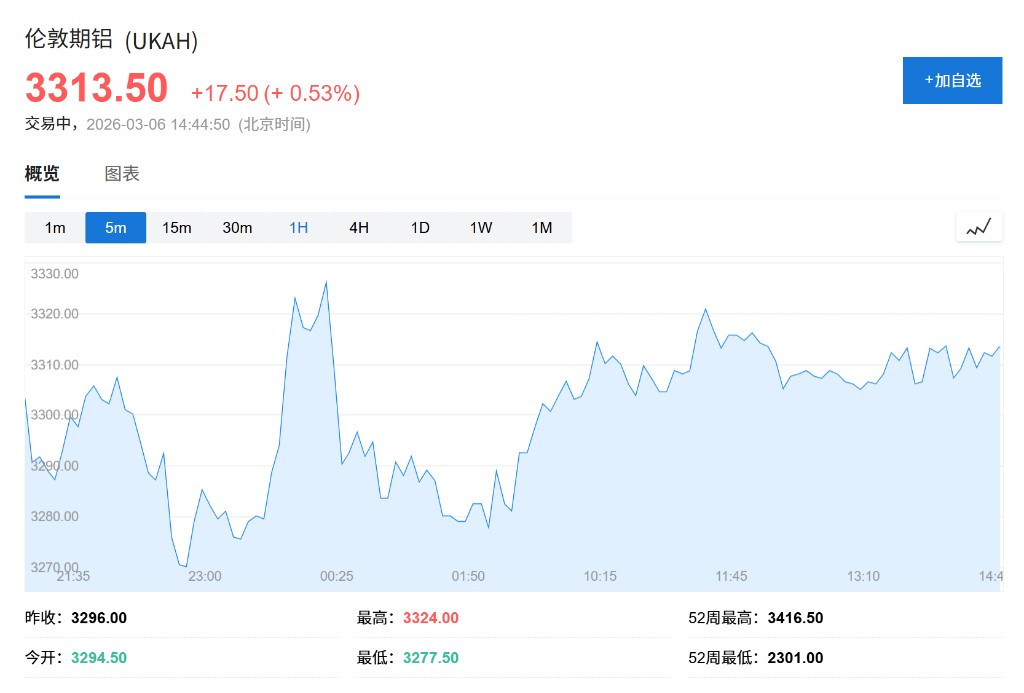Switch to the 概览 tab
The image size is (1024, 693).
[x=42, y=174]
